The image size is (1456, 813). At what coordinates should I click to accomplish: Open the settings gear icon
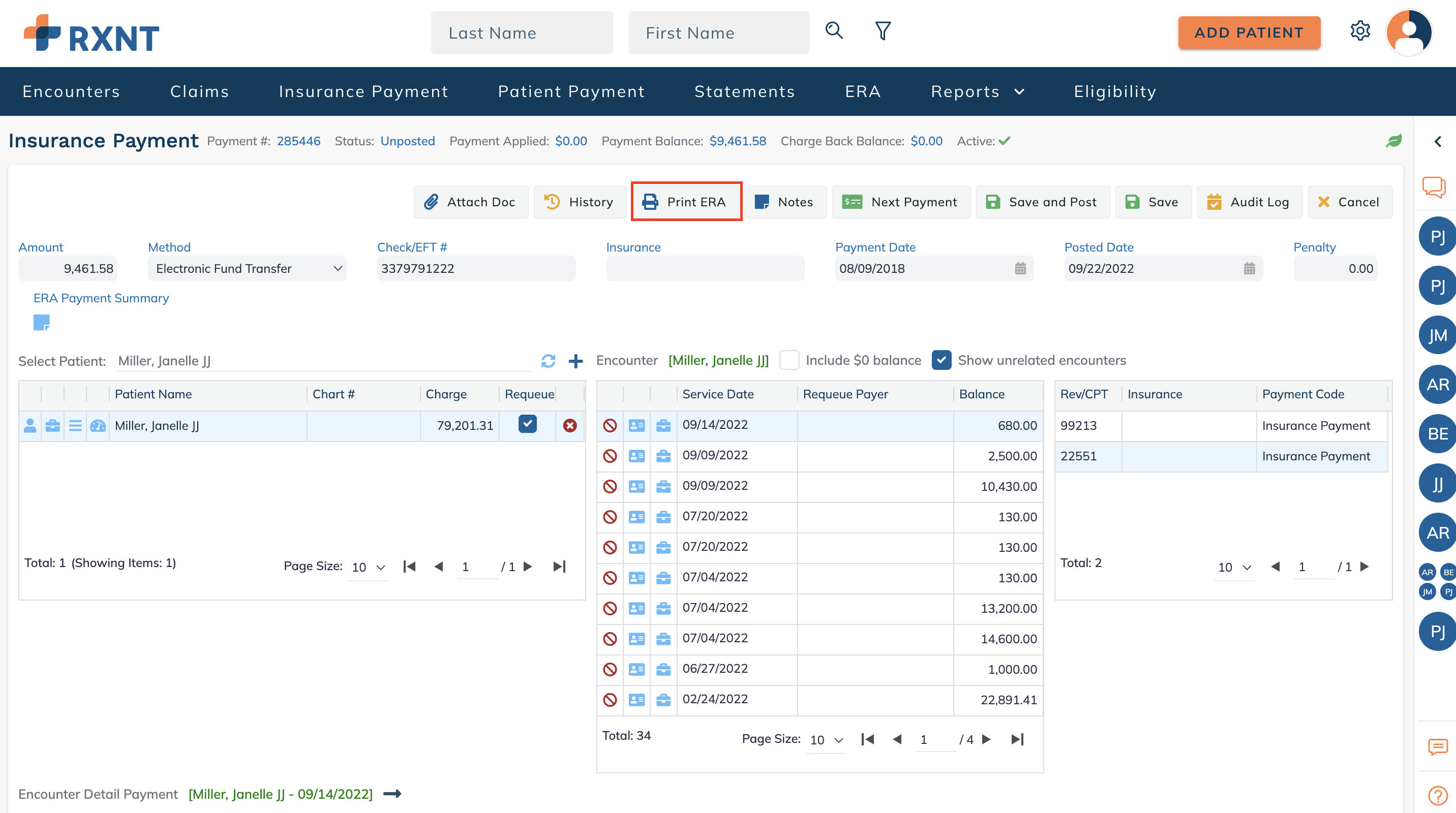(x=1360, y=31)
